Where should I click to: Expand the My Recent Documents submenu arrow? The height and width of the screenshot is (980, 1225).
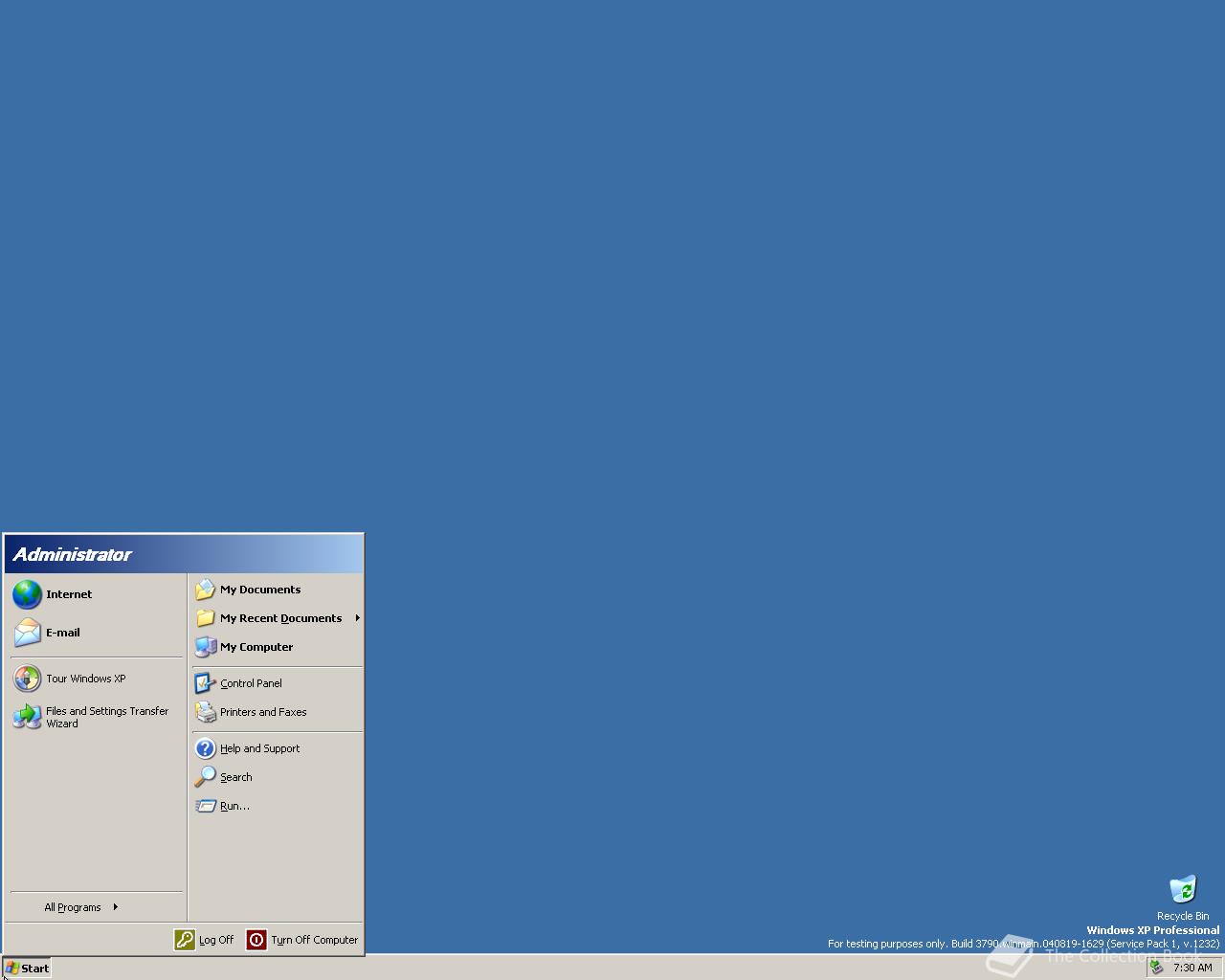(x=357, y=618)
